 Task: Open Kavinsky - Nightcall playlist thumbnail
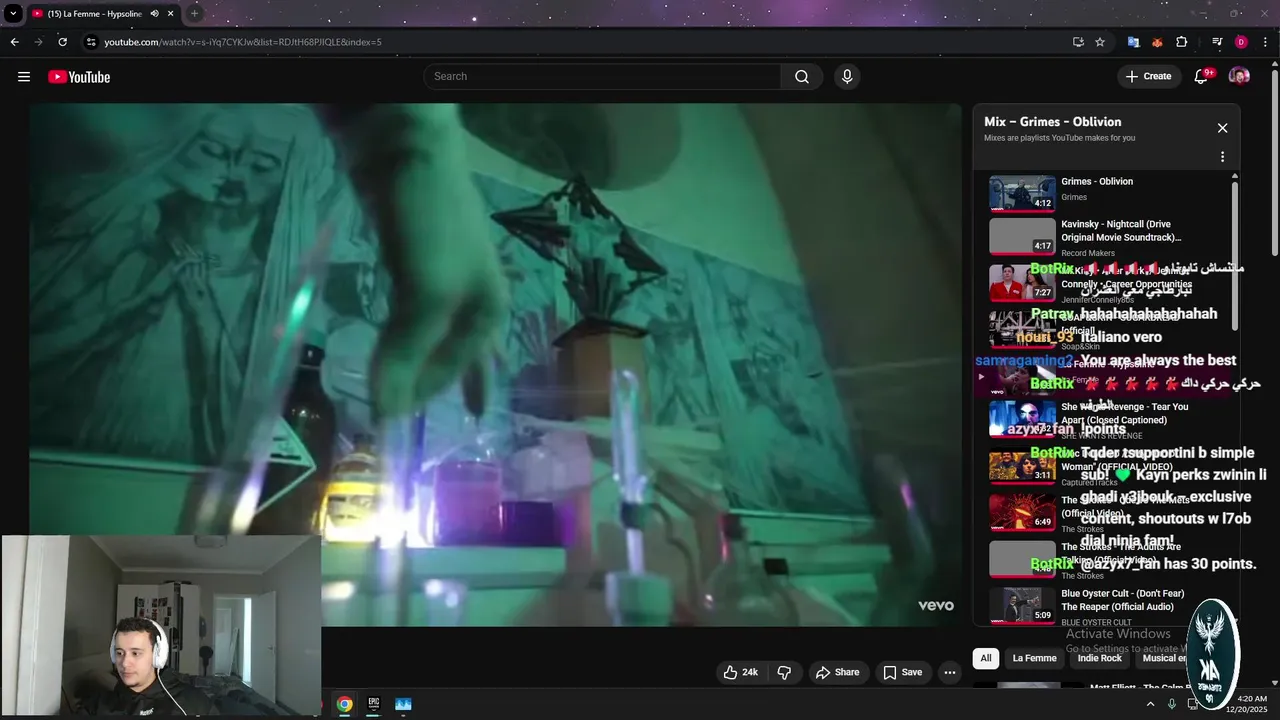coord(1022,237)
